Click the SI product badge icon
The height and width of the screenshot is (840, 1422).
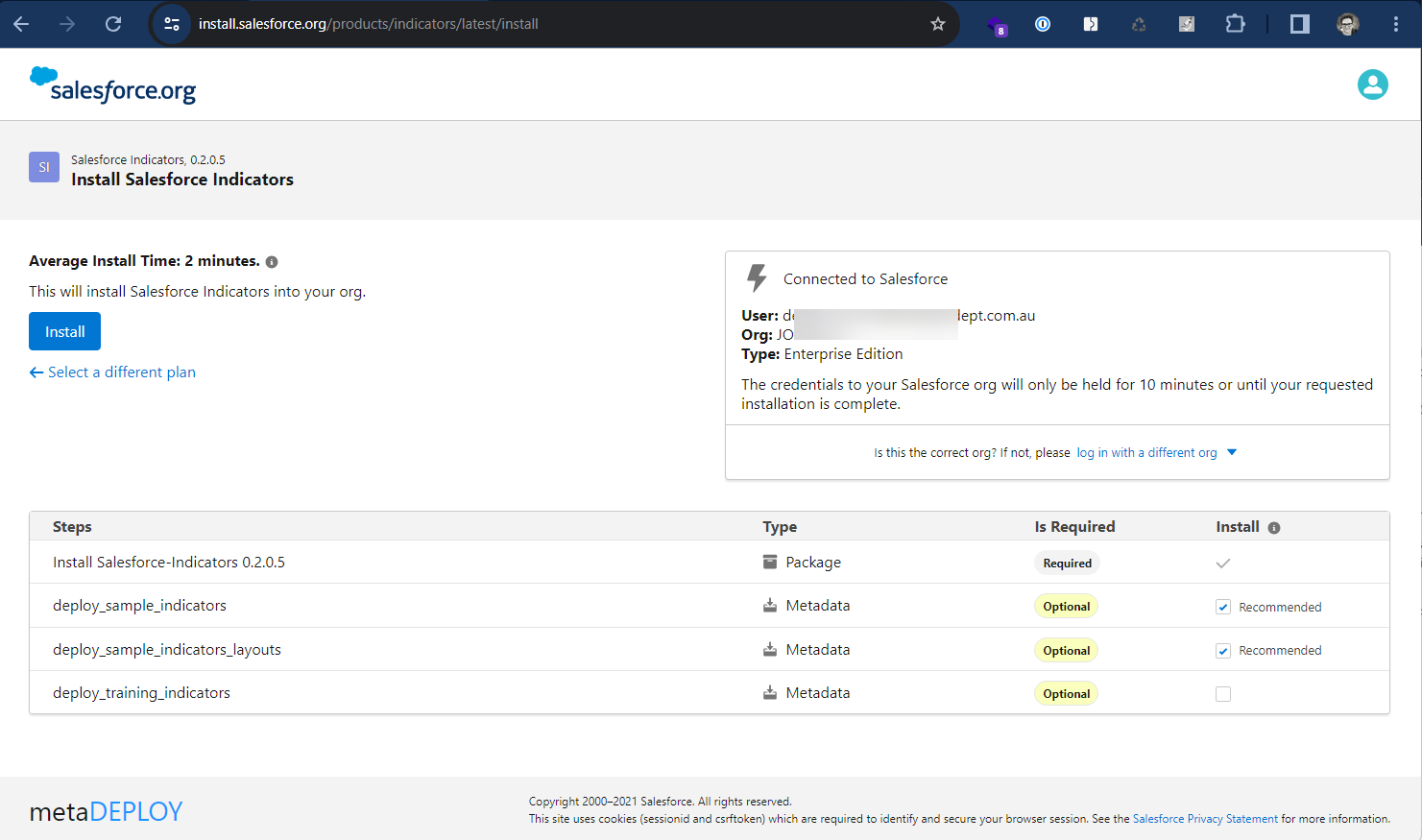(44, 167)
